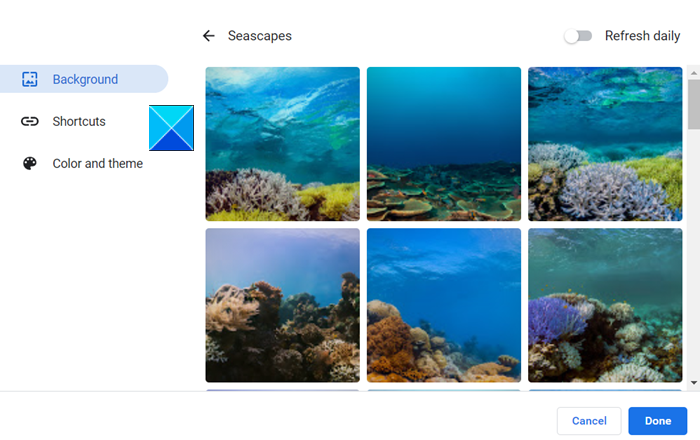Click the Color and theme palette icon

[29, 163]
